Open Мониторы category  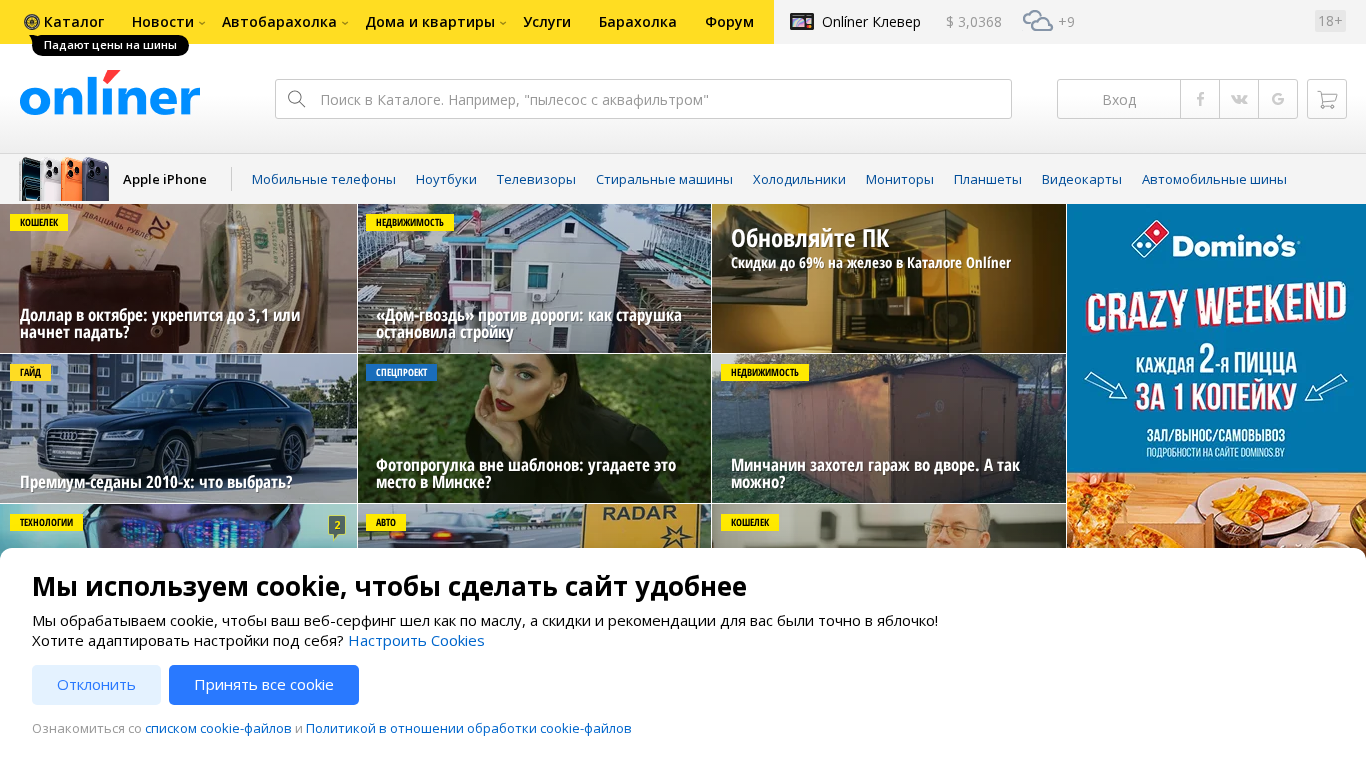coord(900,180)
